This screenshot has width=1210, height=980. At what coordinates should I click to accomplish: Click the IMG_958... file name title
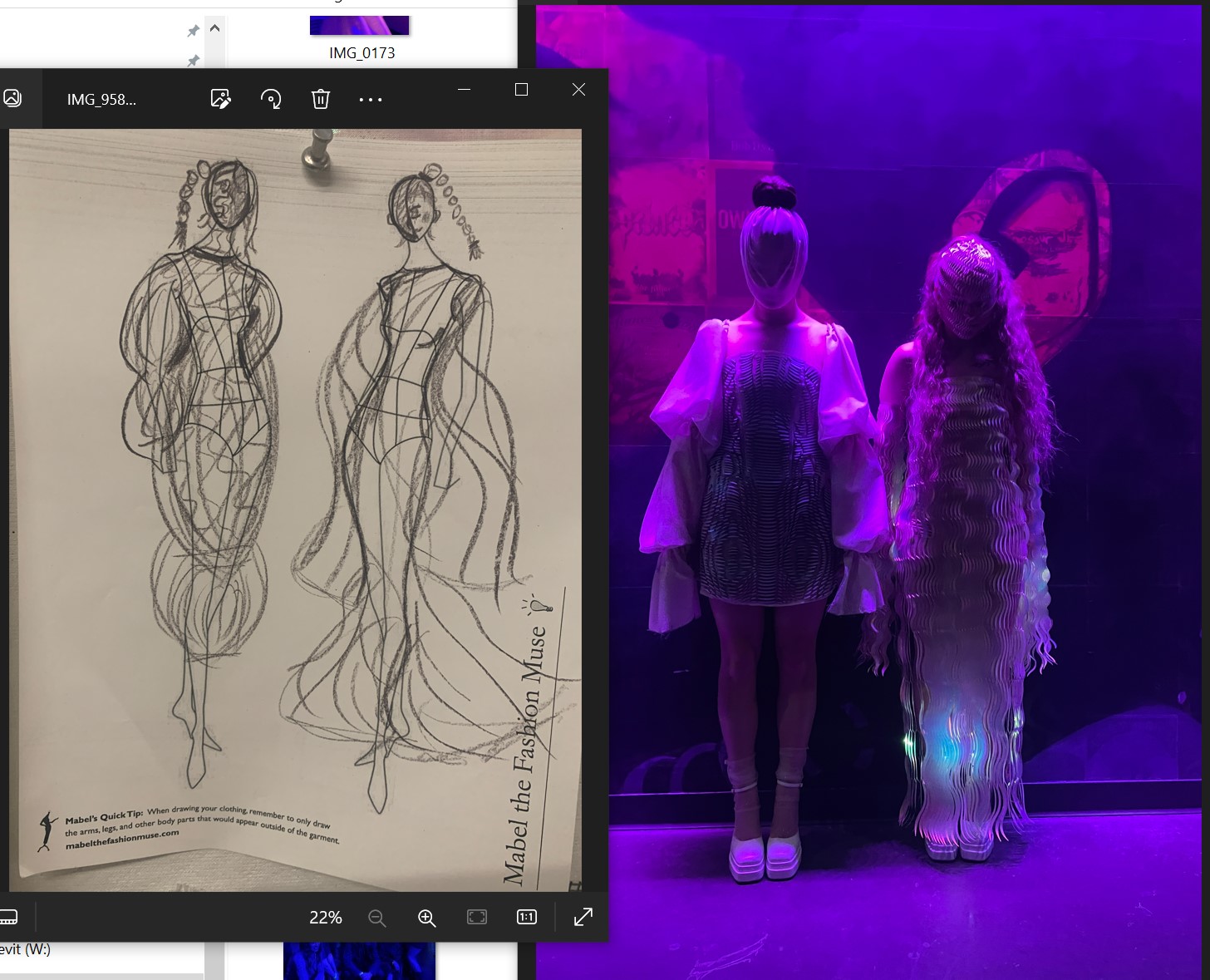point(101,100)
